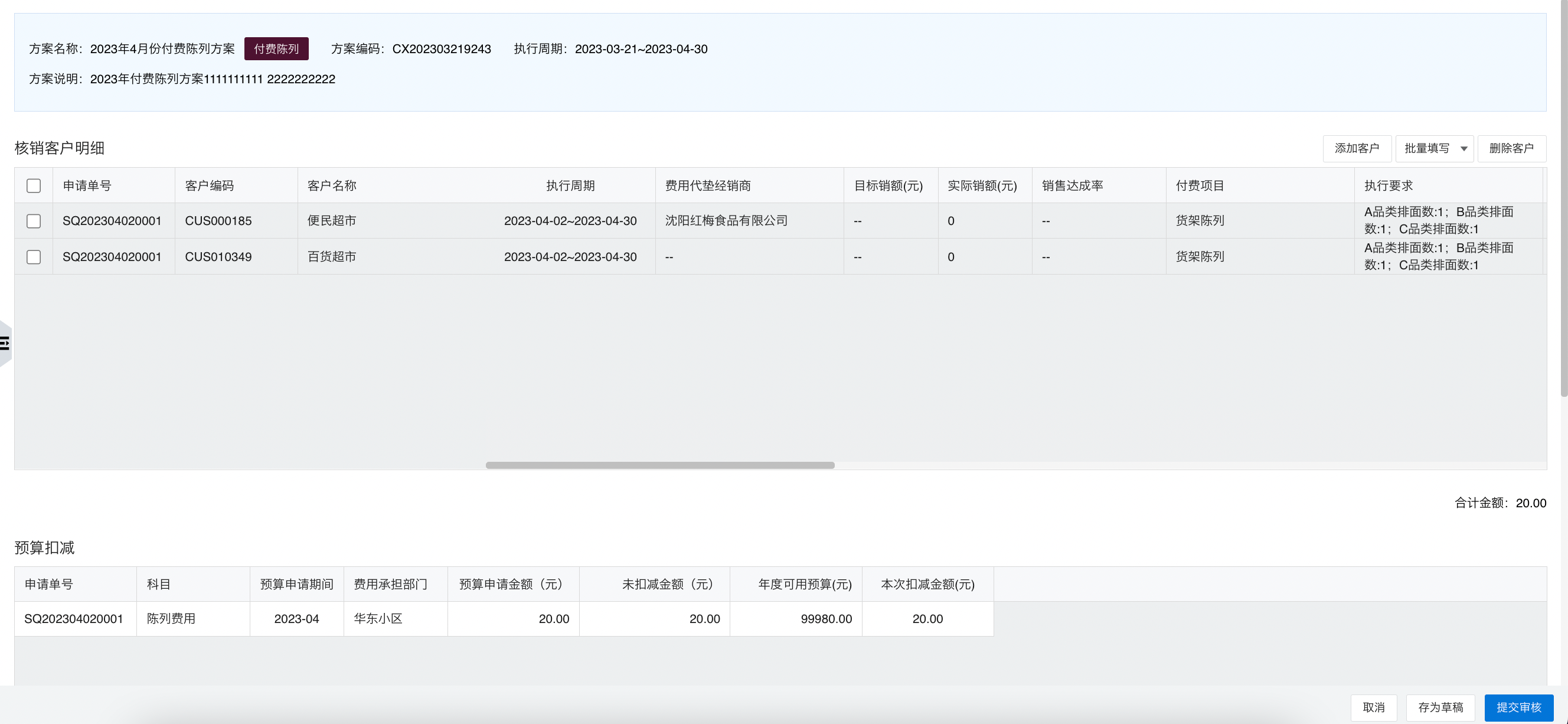Select the 本次扣减金额(元) column header
Image resolution: width=1568 pixels, height=724 pixels.
(927, 585)
